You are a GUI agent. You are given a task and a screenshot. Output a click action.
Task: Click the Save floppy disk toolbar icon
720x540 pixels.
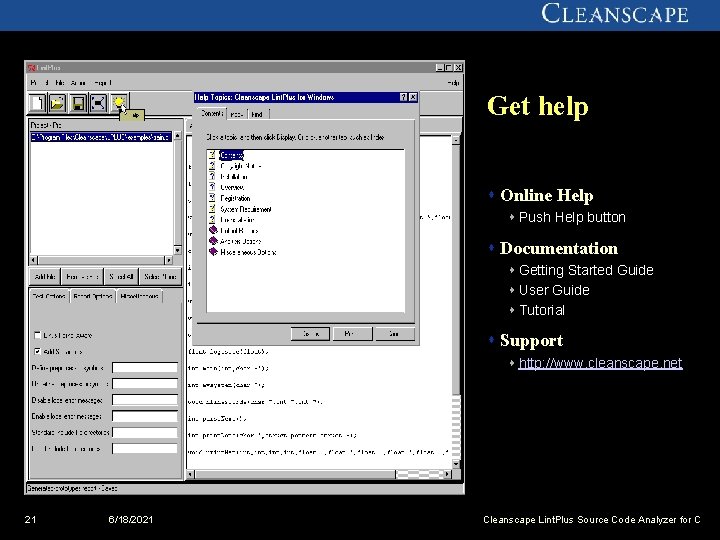[79, 103]
